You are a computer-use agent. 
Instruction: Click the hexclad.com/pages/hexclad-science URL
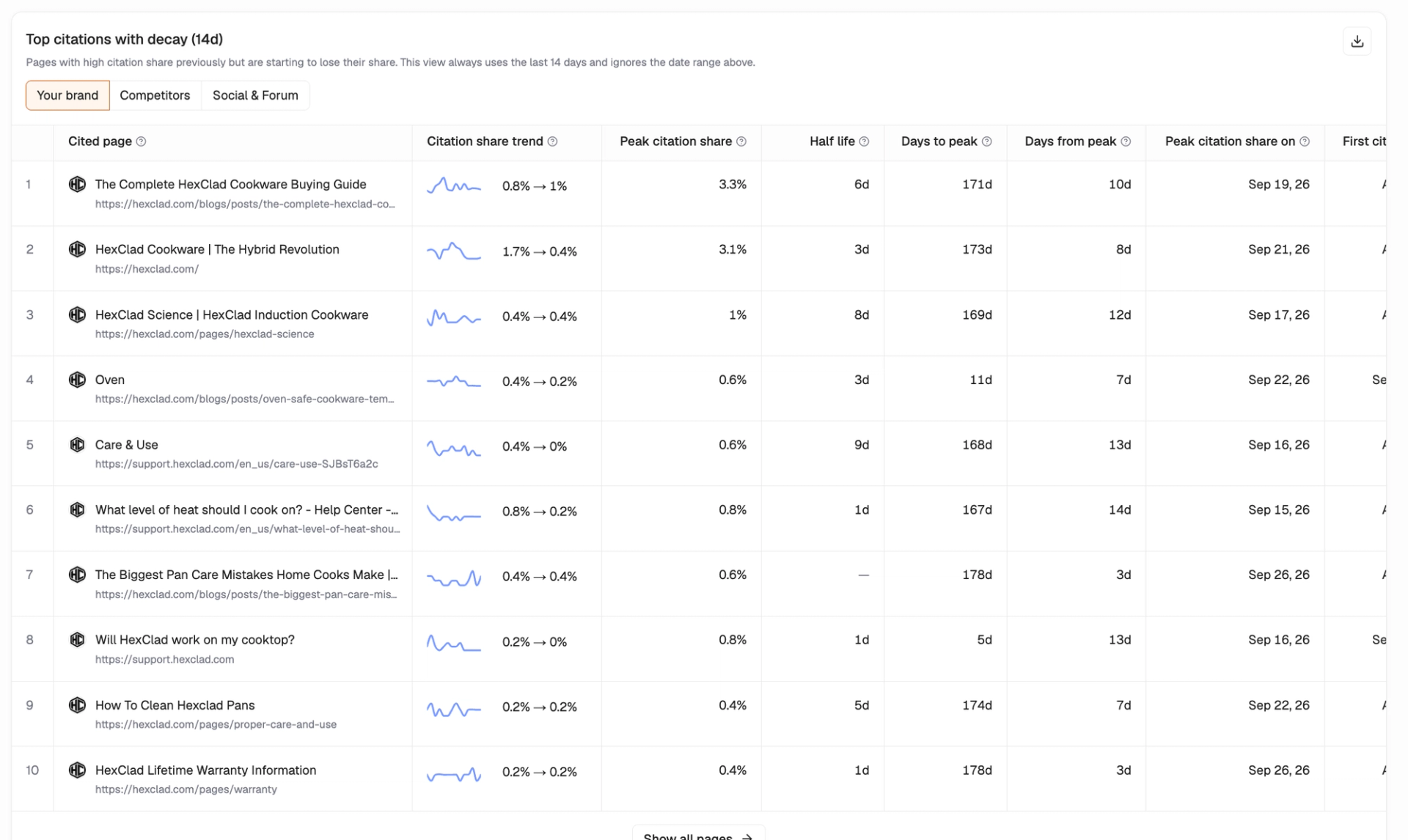coord(205,334)
